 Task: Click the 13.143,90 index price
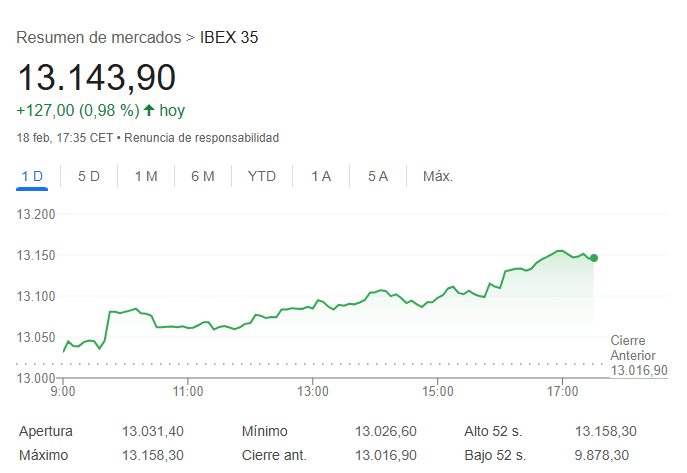coord(97,77)
